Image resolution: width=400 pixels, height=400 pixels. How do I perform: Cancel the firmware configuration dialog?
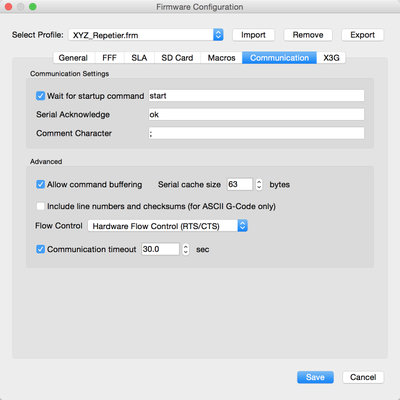pos(363,377)
